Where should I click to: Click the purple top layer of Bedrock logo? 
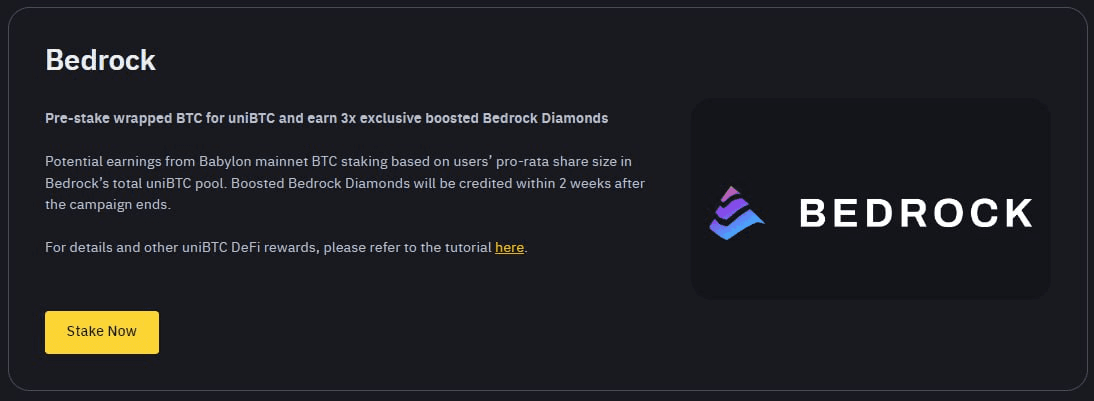click(730, 195)
